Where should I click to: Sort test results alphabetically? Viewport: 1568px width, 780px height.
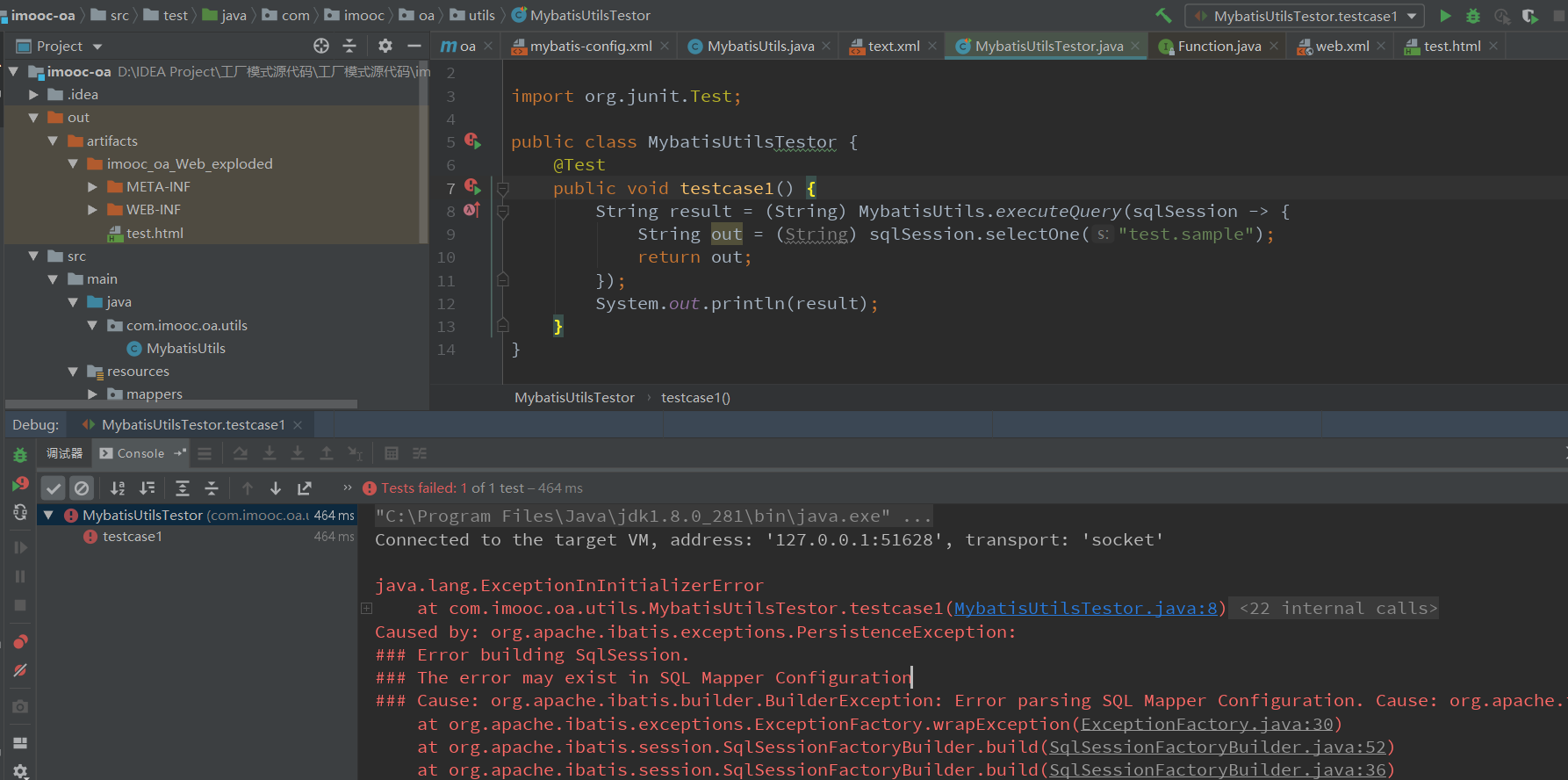coord(118,488)
